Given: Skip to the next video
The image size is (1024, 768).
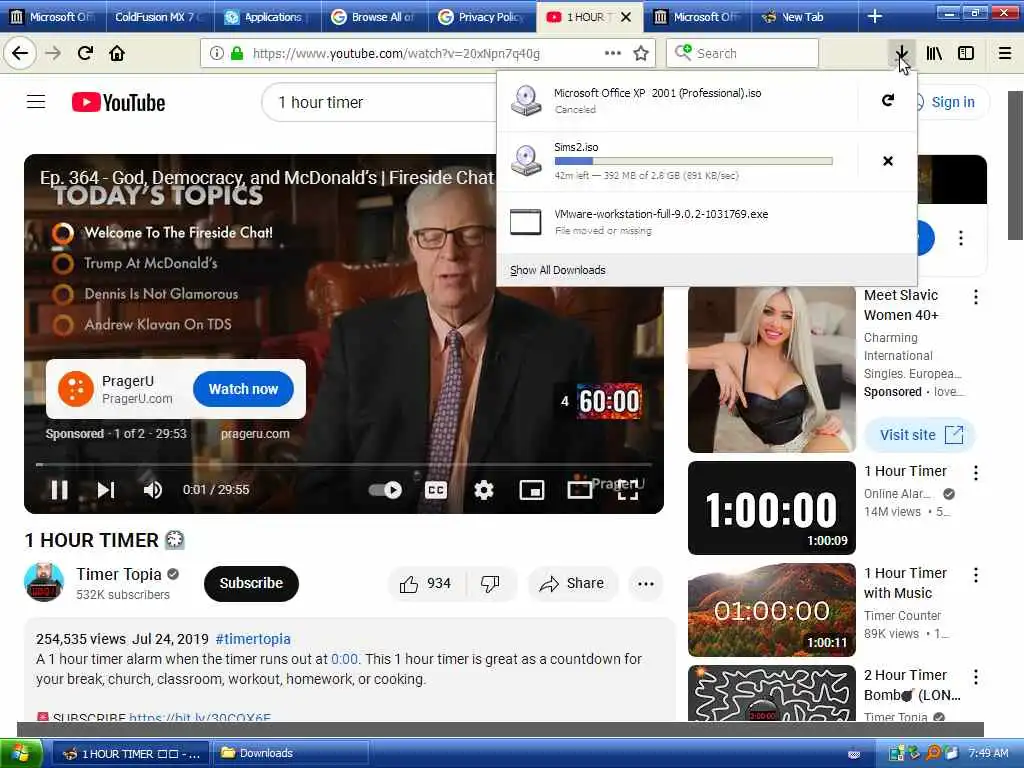Looking at the screenshot, I should coord(106,490).
